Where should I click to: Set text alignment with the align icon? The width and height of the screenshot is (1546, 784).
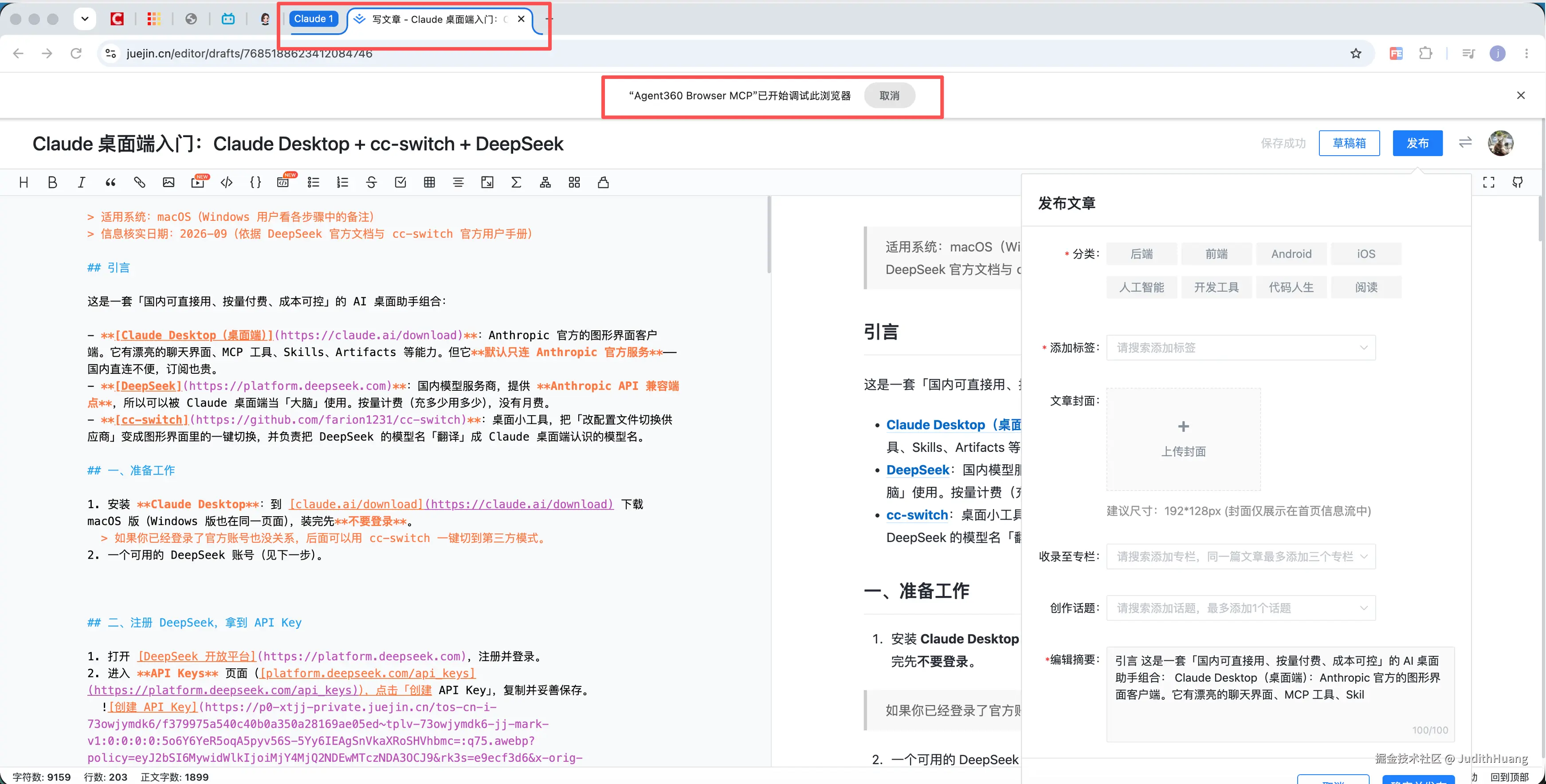click(x=458, y=183)
